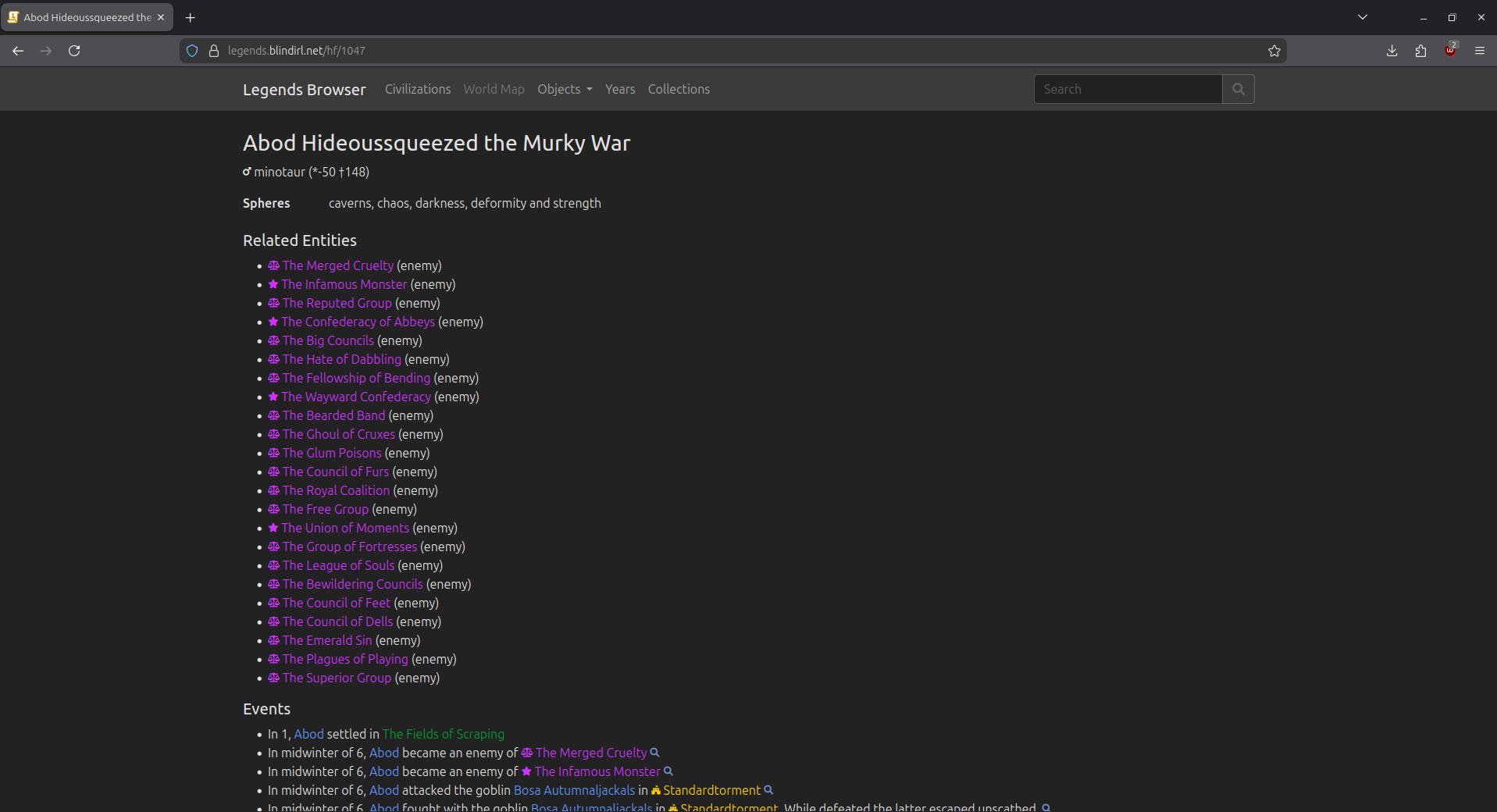Open the browser downloads icon
Screen dimensions: 1497x812
pyautogui.click(x=1392, y=51)
